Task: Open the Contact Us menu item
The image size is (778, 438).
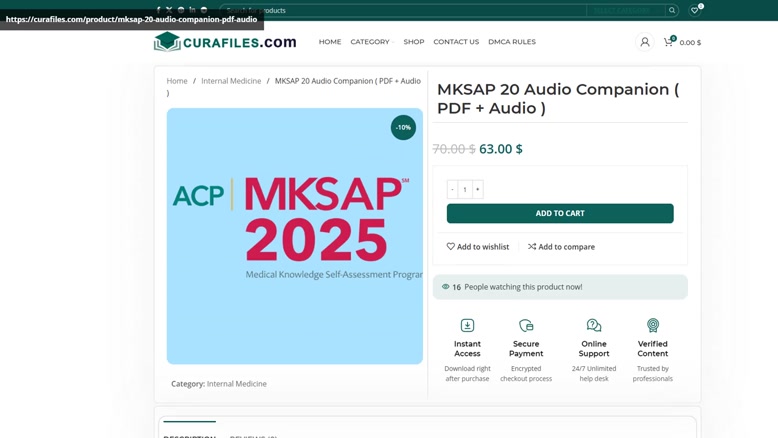Action: (456, 42)
